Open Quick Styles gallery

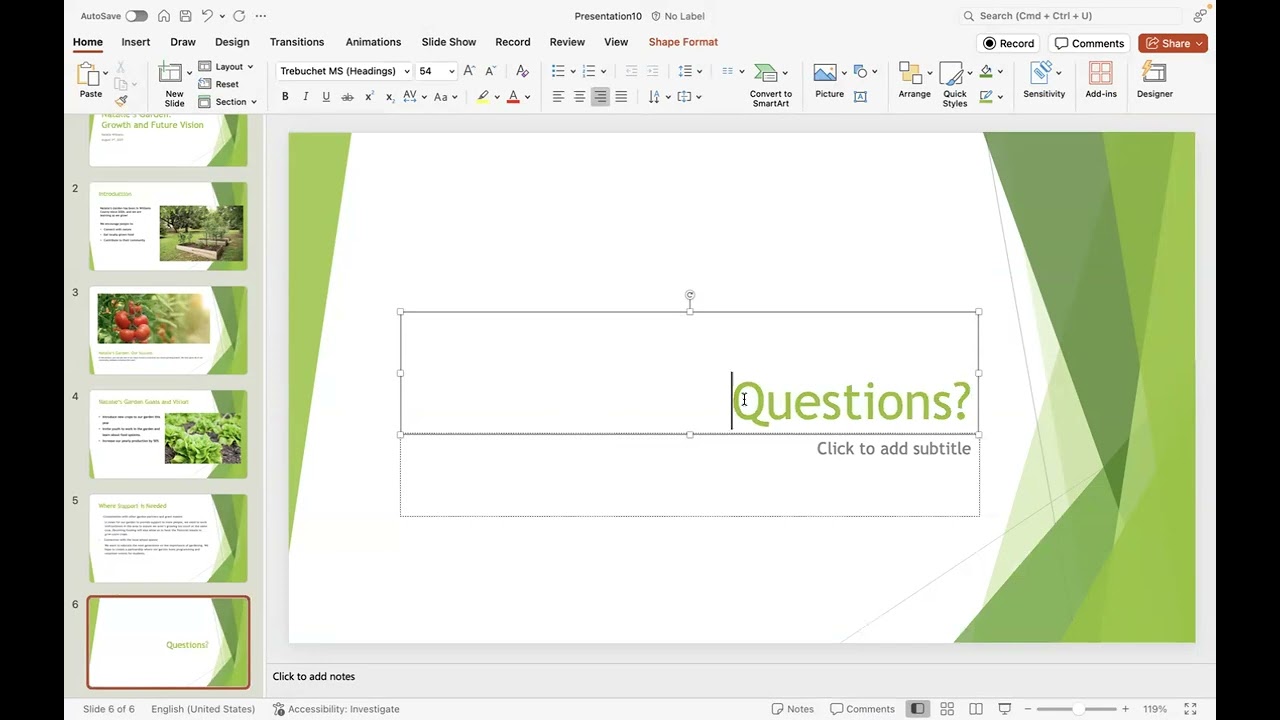pos(955,85)
